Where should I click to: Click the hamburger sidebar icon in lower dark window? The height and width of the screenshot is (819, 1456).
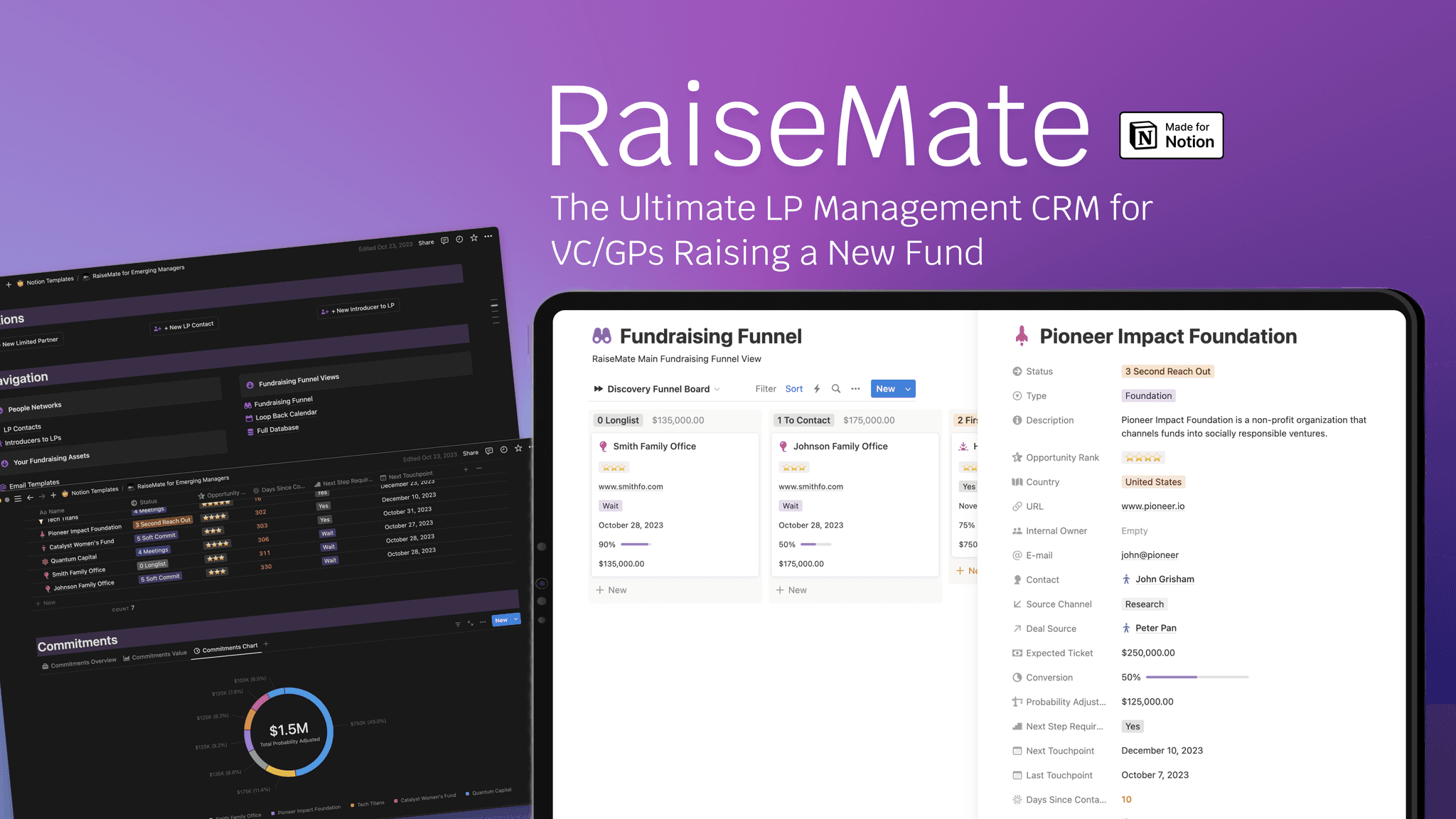(18, 499)
